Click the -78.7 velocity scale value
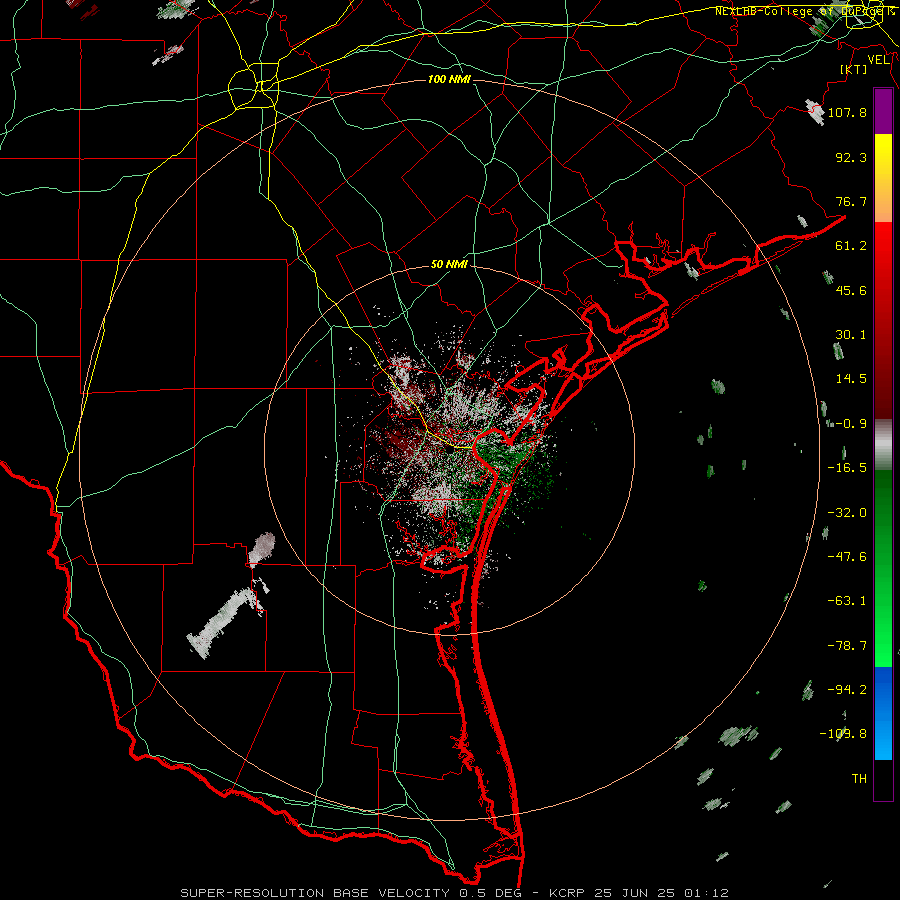The image size is (900, 900). tap(847, 646)
